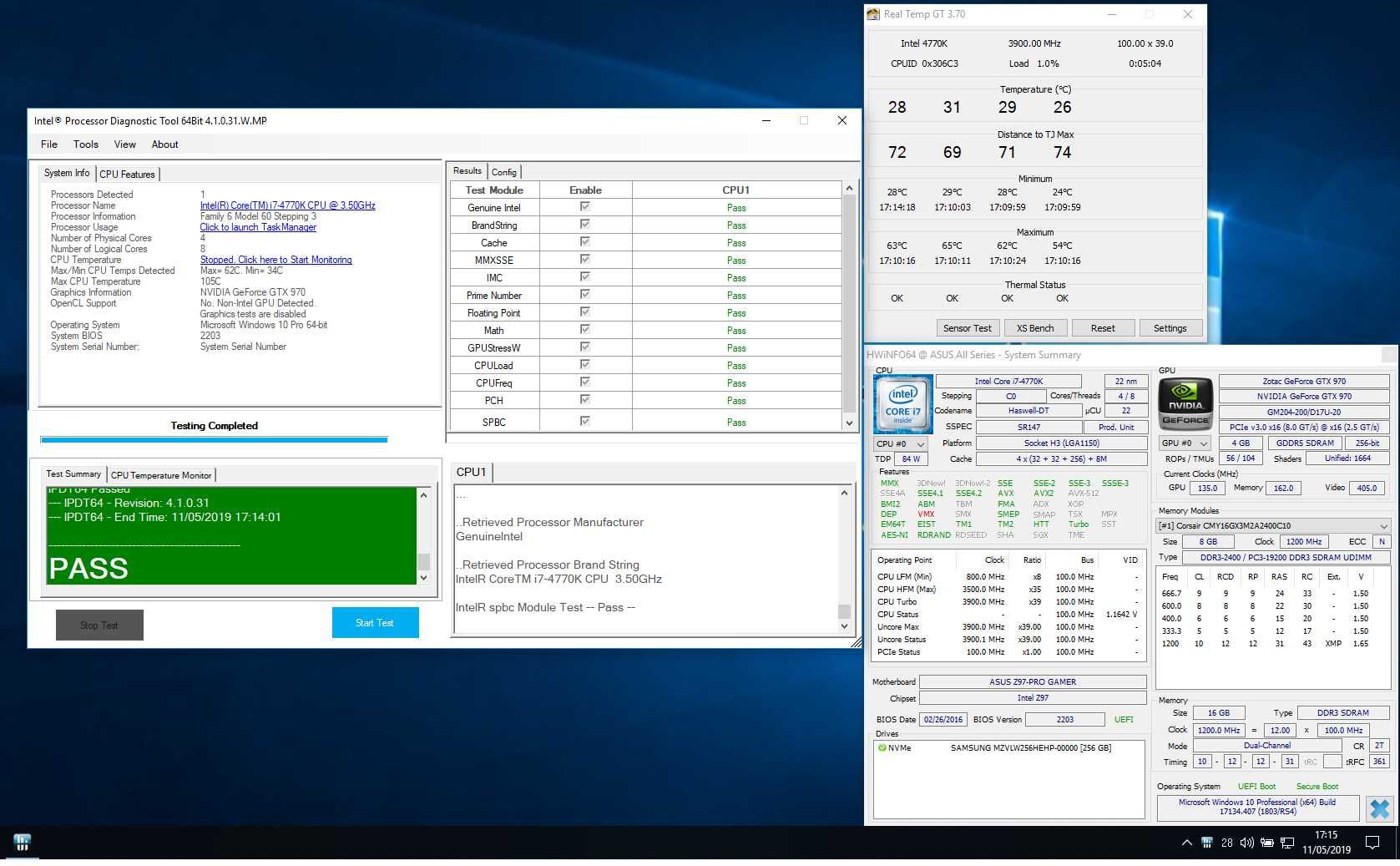Open Real Temp Settings
This screenshot has width=1400, height=866.
pos(1170,328)
